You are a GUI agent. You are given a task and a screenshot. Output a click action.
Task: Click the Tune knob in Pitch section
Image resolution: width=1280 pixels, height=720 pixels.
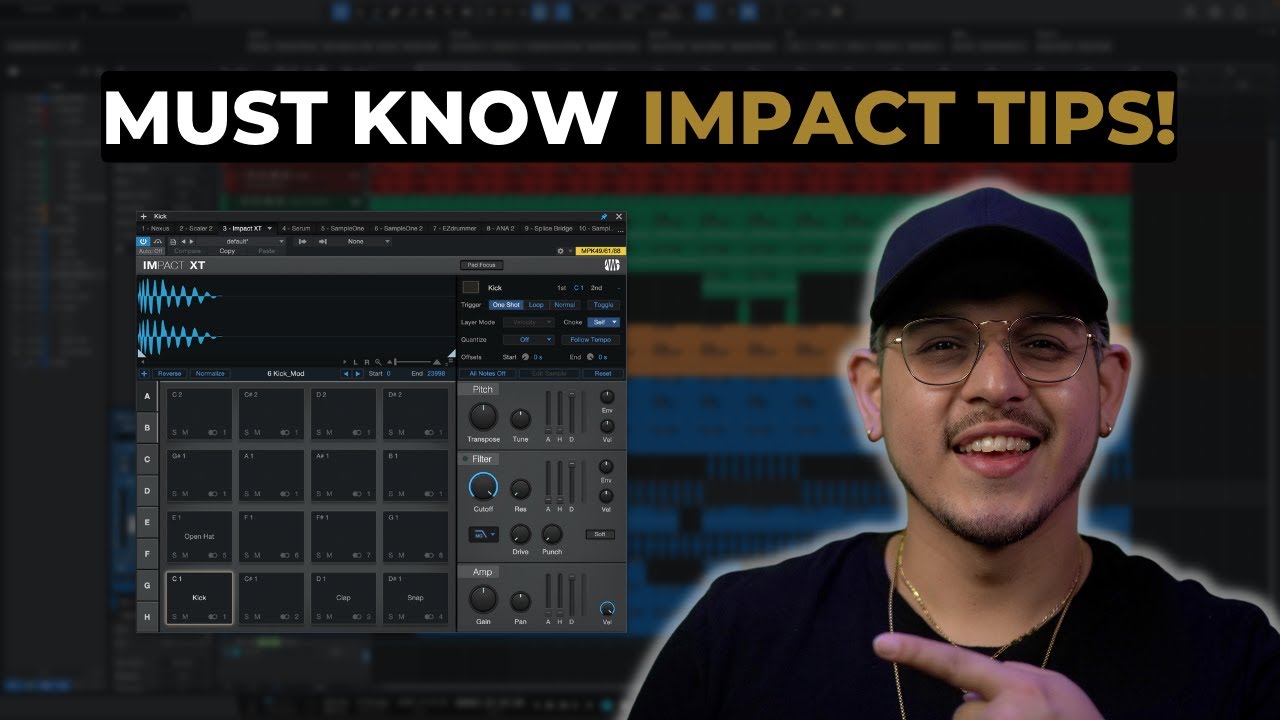point(520,419)
